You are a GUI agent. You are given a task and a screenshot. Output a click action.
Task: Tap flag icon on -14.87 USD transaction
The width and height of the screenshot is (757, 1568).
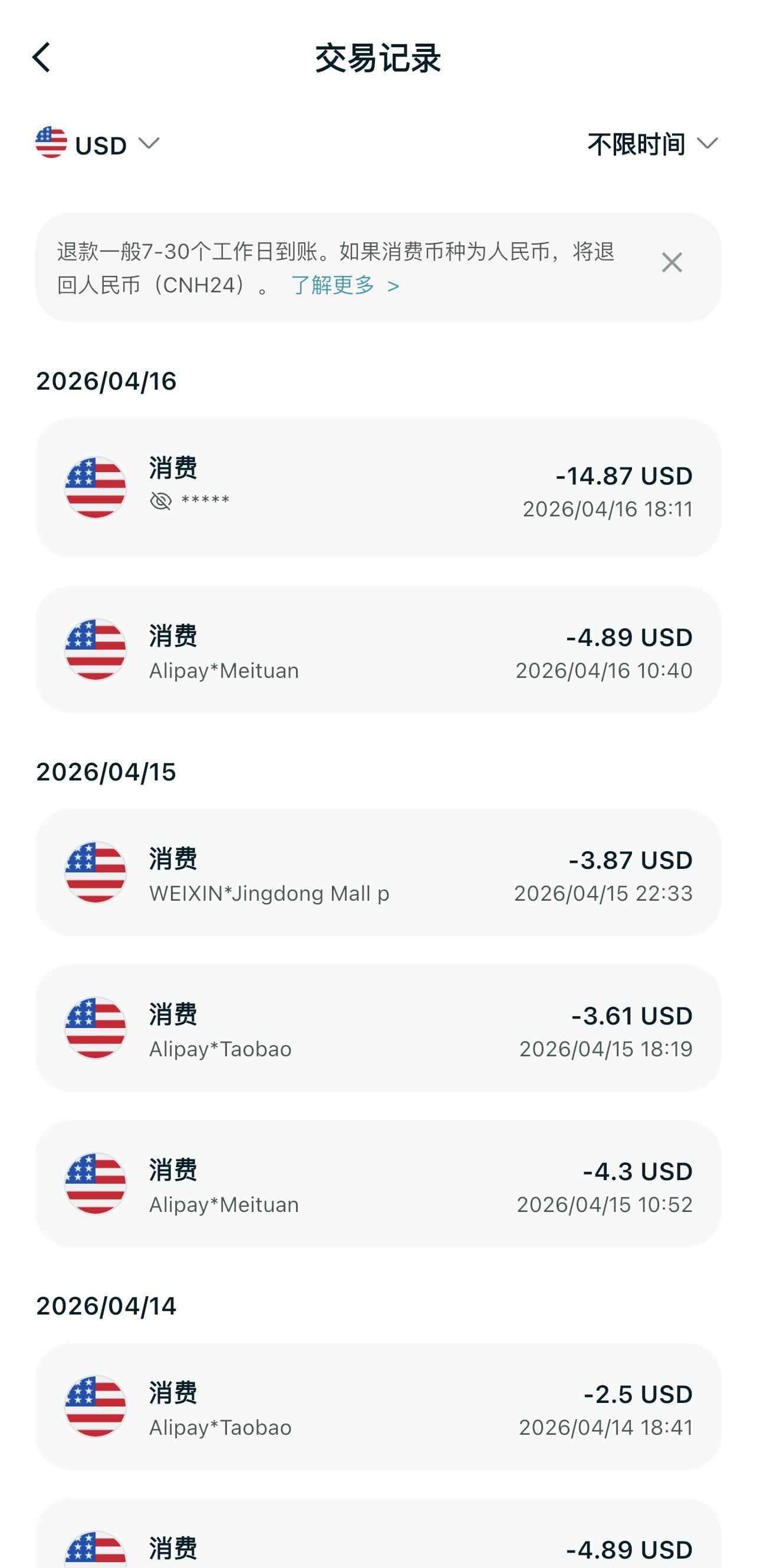96,487
